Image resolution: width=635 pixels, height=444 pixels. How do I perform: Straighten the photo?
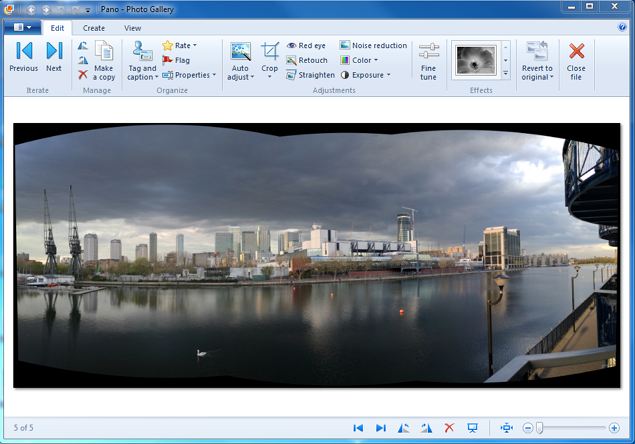311,75
